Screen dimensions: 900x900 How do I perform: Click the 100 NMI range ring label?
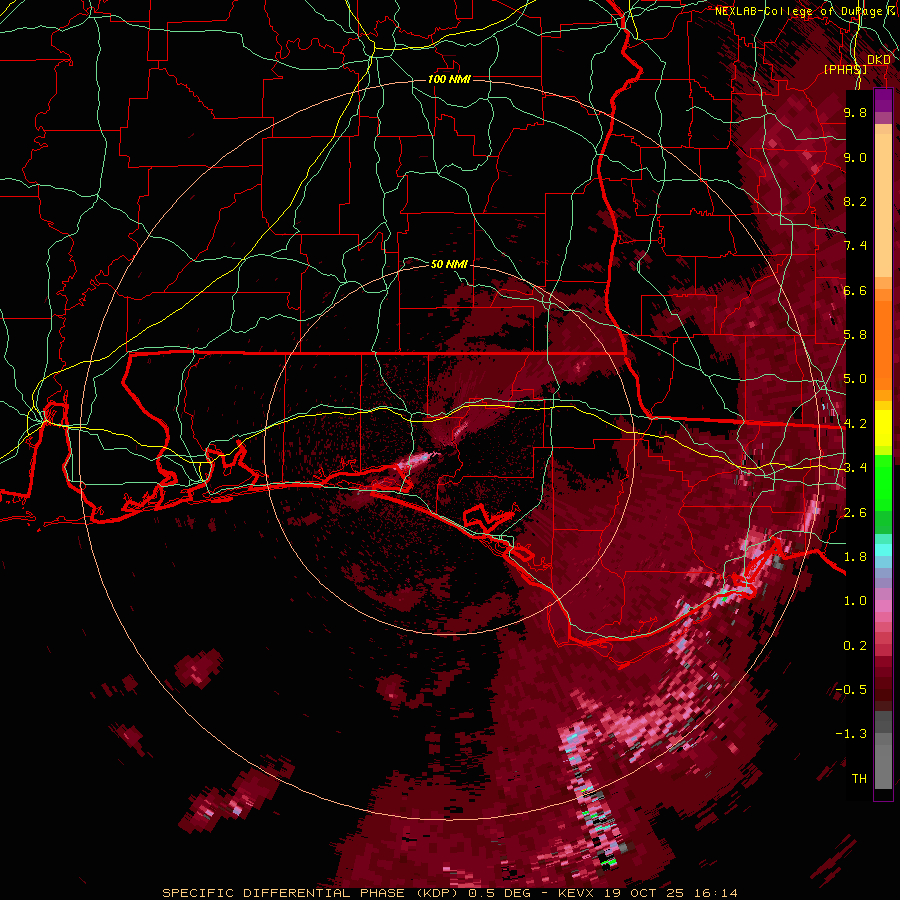click(x=449, y=79)
